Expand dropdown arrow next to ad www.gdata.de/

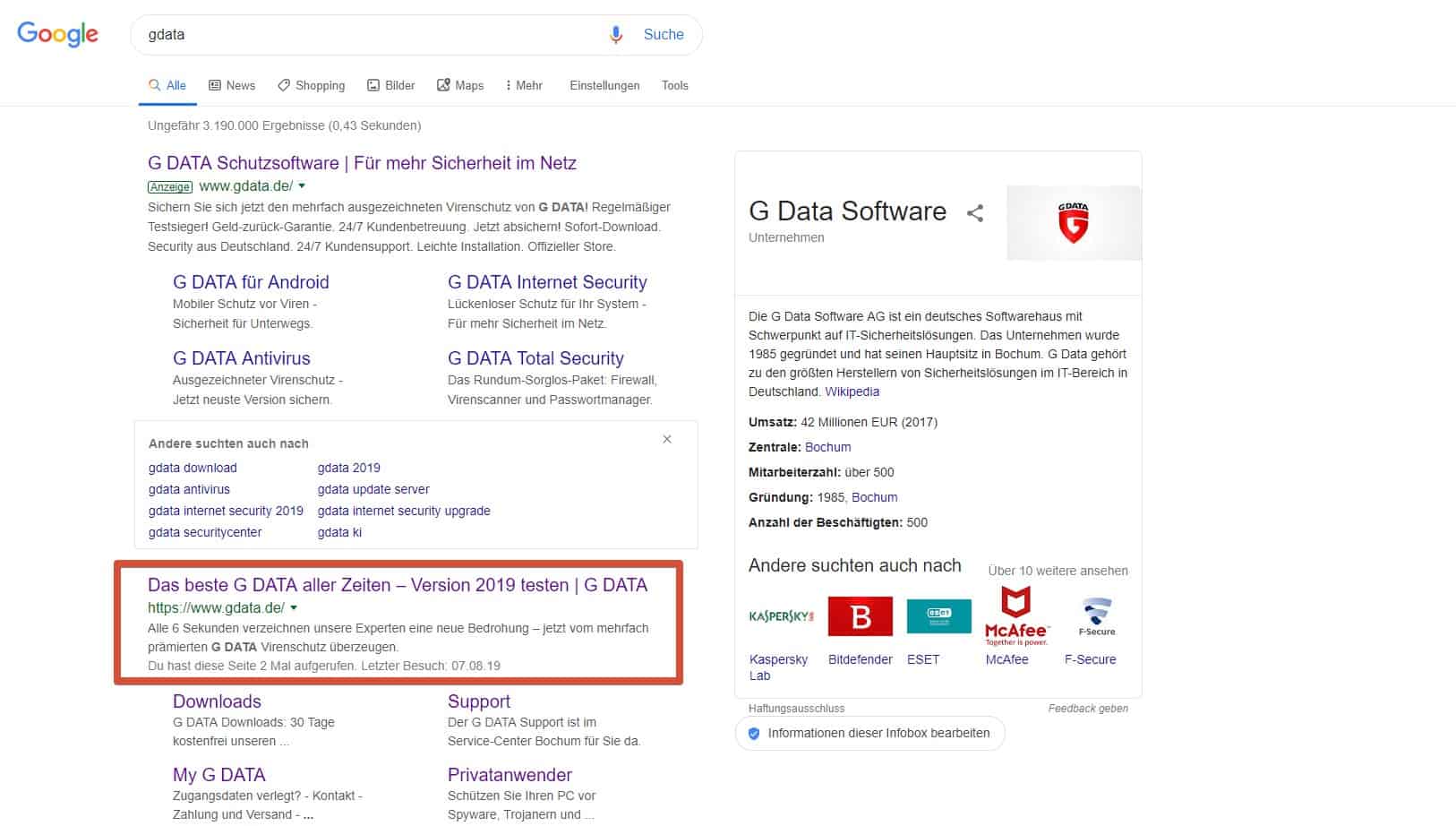pyautogui.click(x=302, y=186)
